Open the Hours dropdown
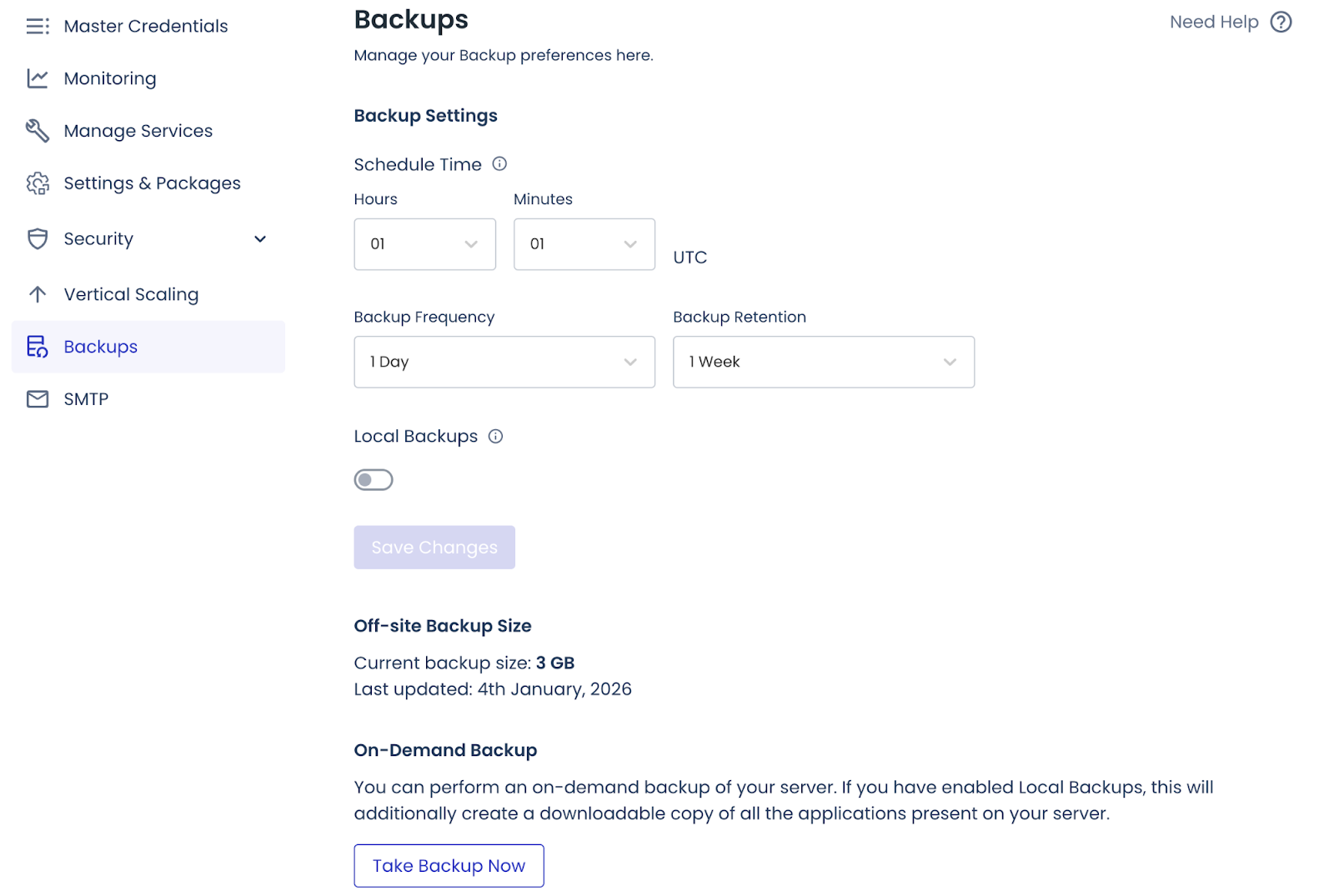 [424, 244]
